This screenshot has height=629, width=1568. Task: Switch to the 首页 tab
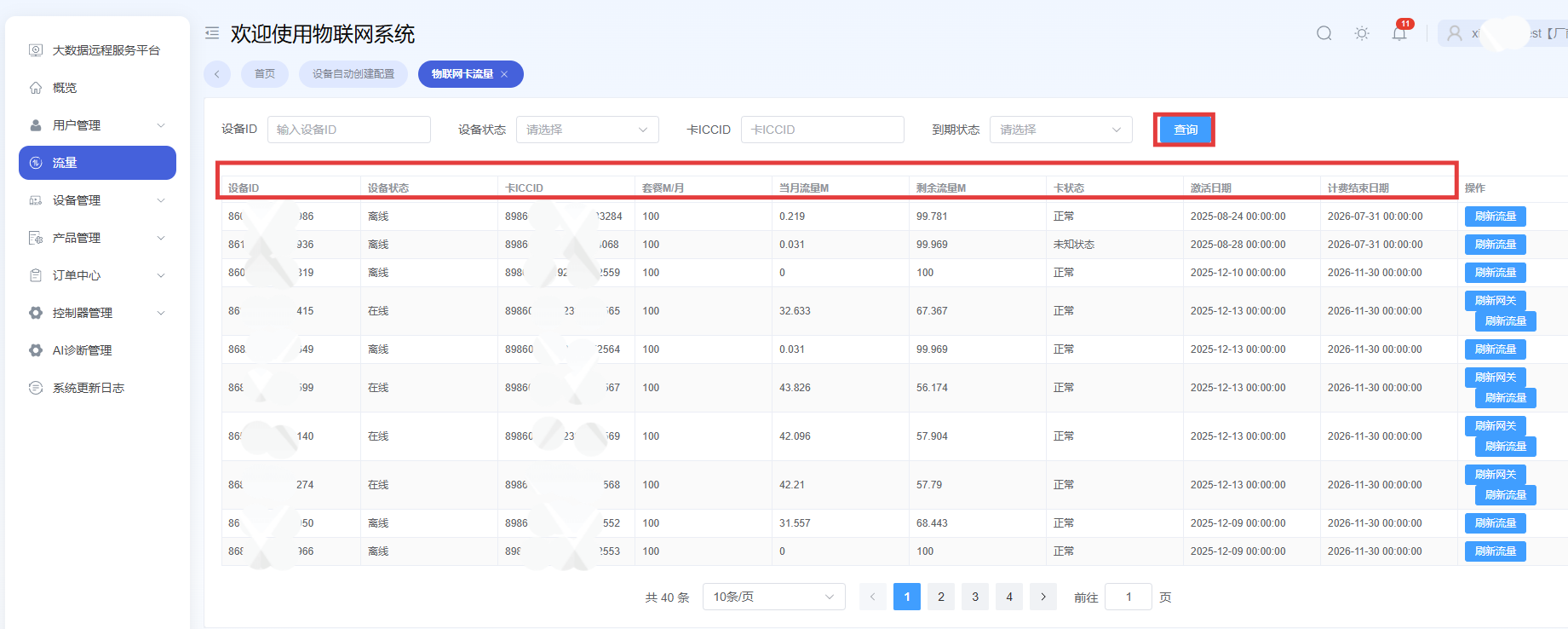[265, 74]
